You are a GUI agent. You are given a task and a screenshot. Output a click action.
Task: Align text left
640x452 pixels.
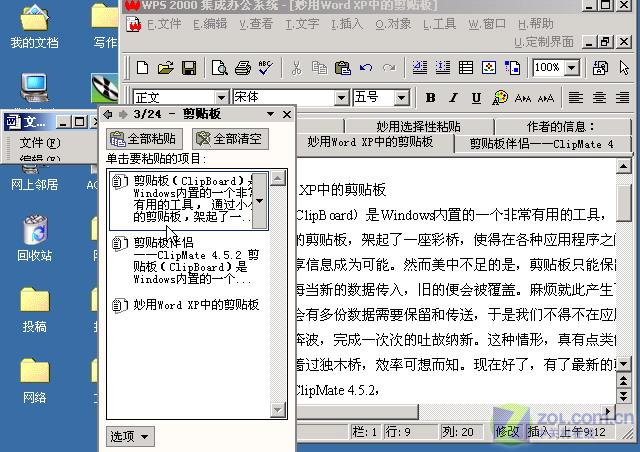point(576,98)
